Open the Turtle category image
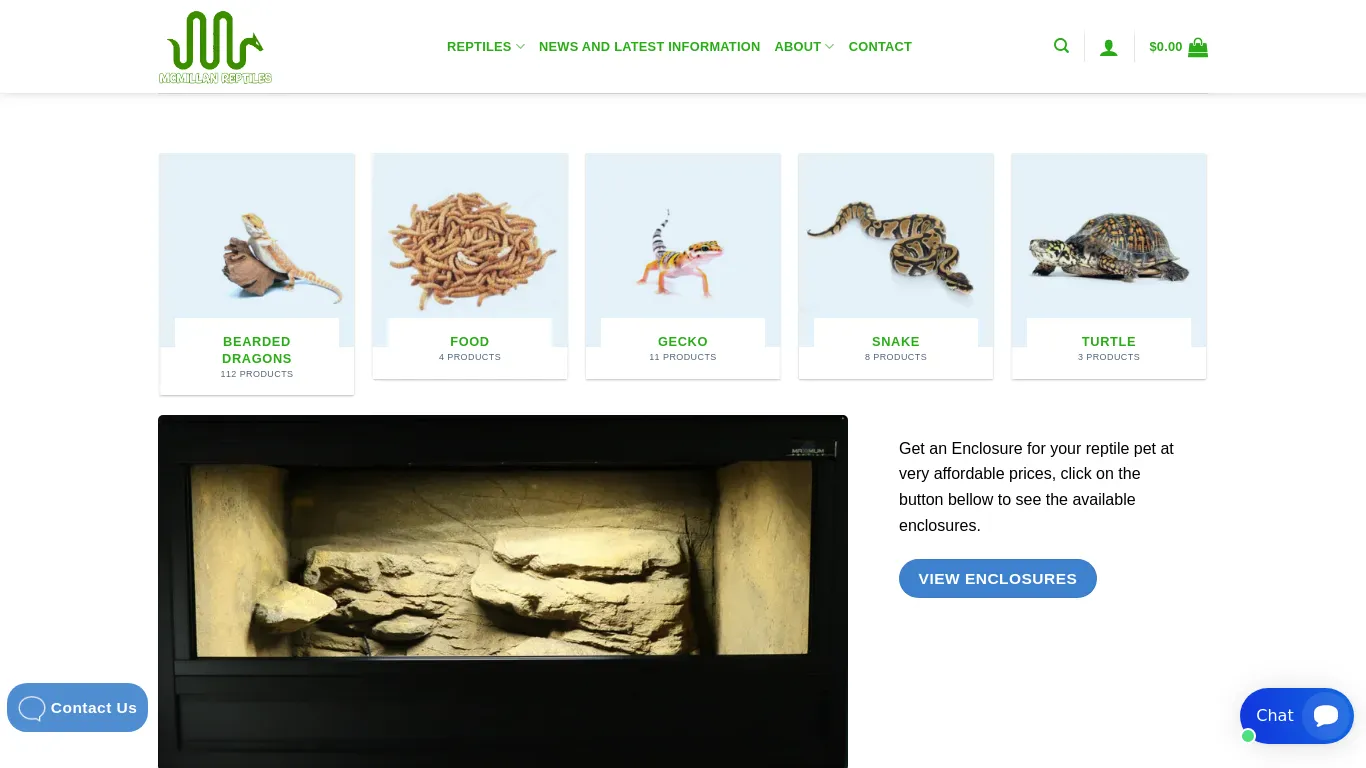The image size is (1366, 768). pos(1109,250)
